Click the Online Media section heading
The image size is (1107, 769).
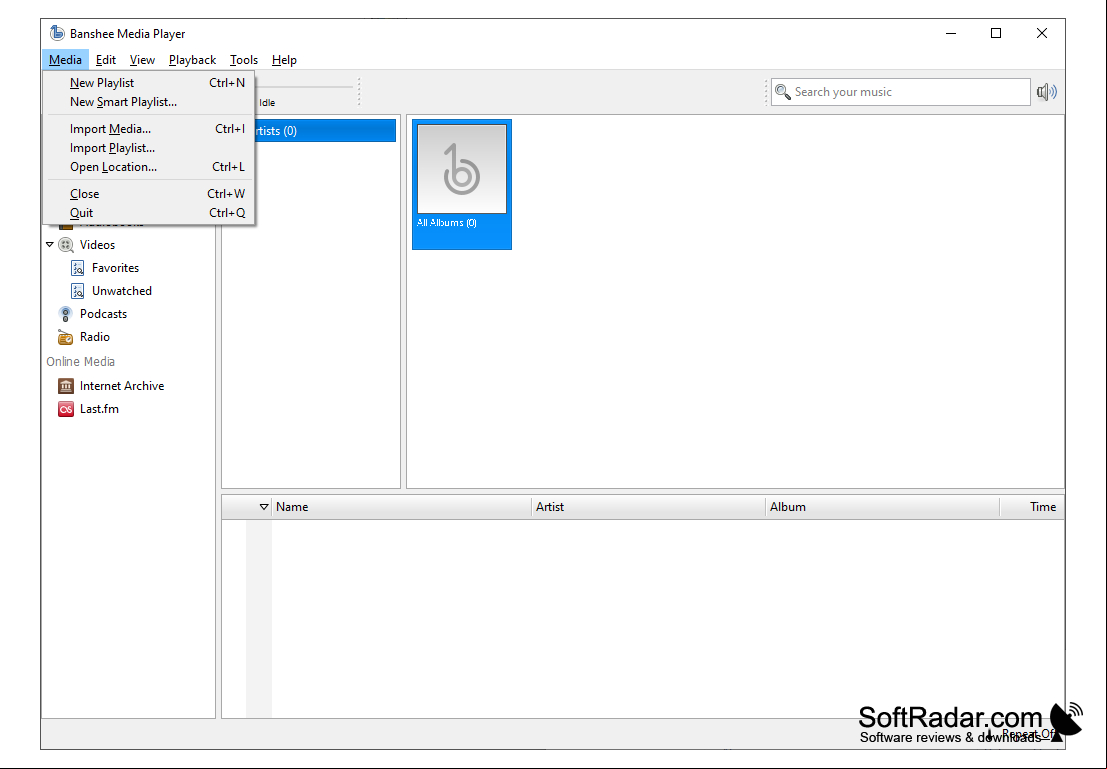[80, 362]
